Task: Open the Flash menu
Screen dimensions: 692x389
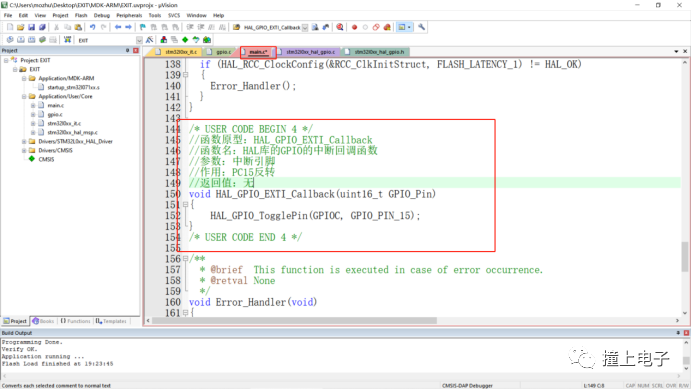Action: 81,15
